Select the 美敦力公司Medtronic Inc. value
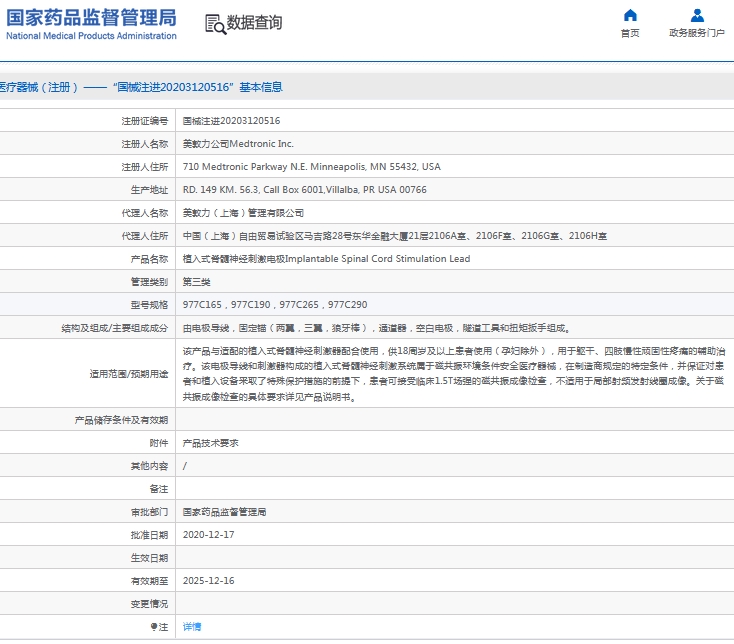Viewport: 734px width, 644px height. click(x=238, y=144)
